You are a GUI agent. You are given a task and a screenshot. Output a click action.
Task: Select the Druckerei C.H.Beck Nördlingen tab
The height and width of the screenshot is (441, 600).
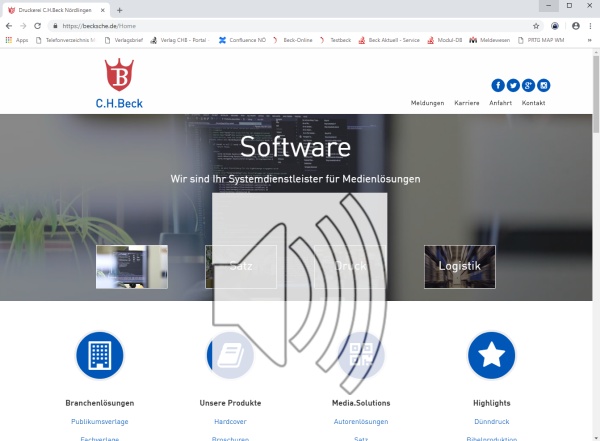[56, 10]
